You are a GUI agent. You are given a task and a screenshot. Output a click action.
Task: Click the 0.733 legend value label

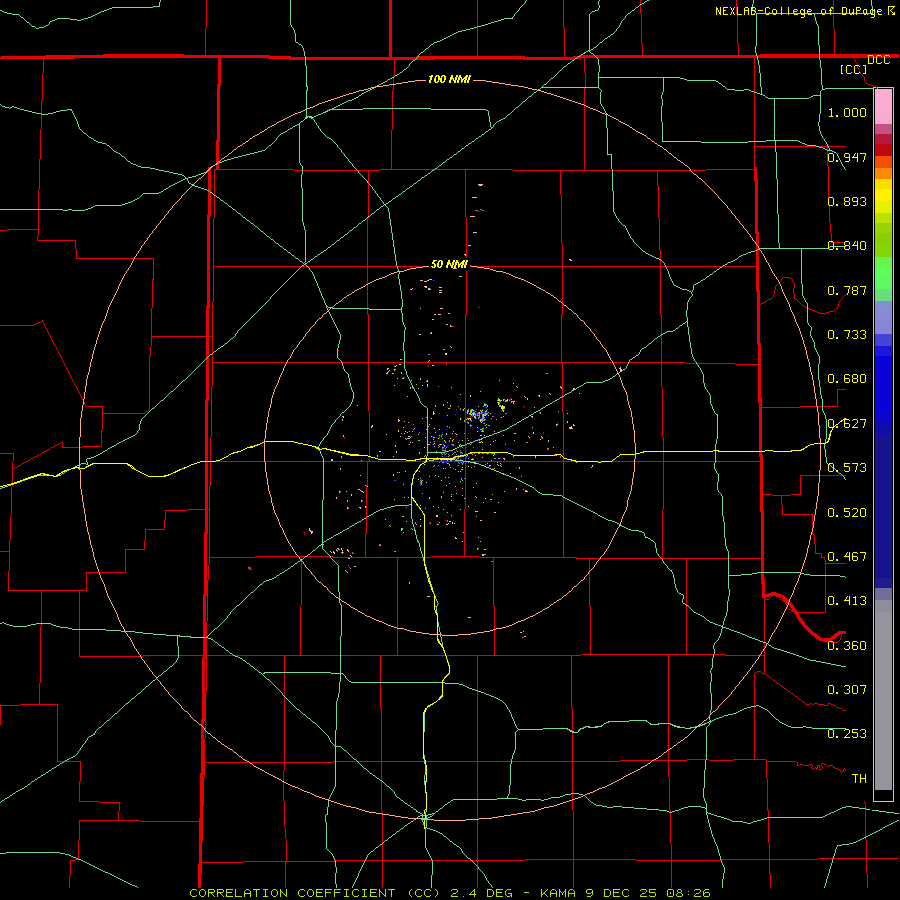(x=847, y=334)
